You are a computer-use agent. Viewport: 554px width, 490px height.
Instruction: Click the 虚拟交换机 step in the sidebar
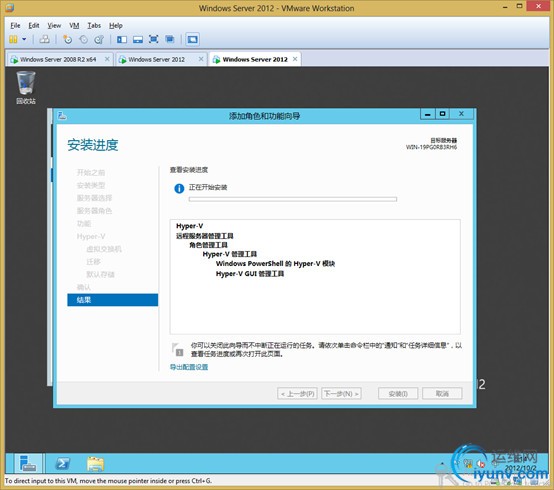tap(104, 249)
